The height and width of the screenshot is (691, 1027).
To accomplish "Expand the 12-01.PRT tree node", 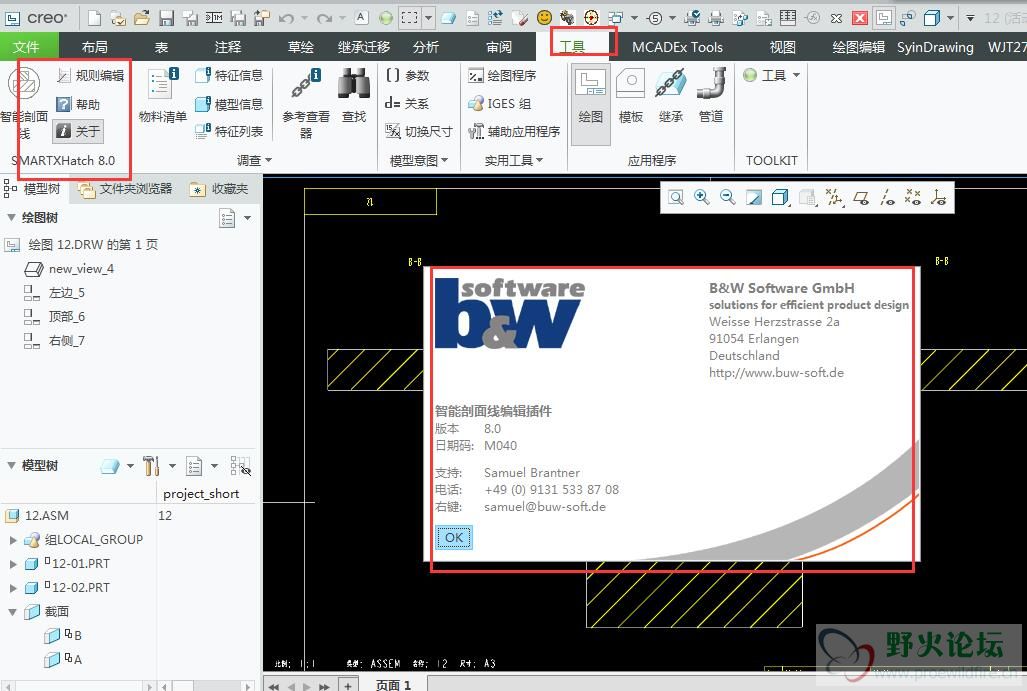I will [12, 564].
